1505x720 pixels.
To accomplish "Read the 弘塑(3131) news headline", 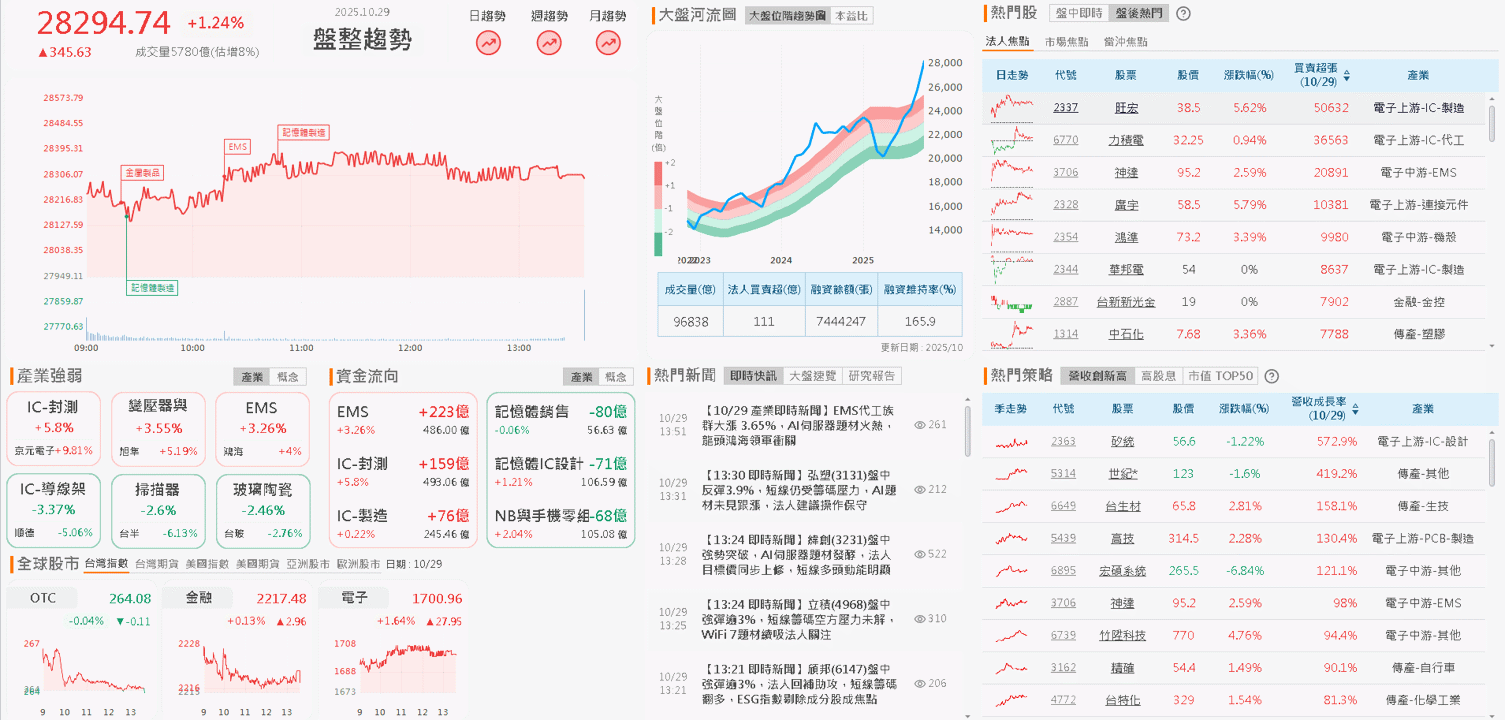I will 798,489.
